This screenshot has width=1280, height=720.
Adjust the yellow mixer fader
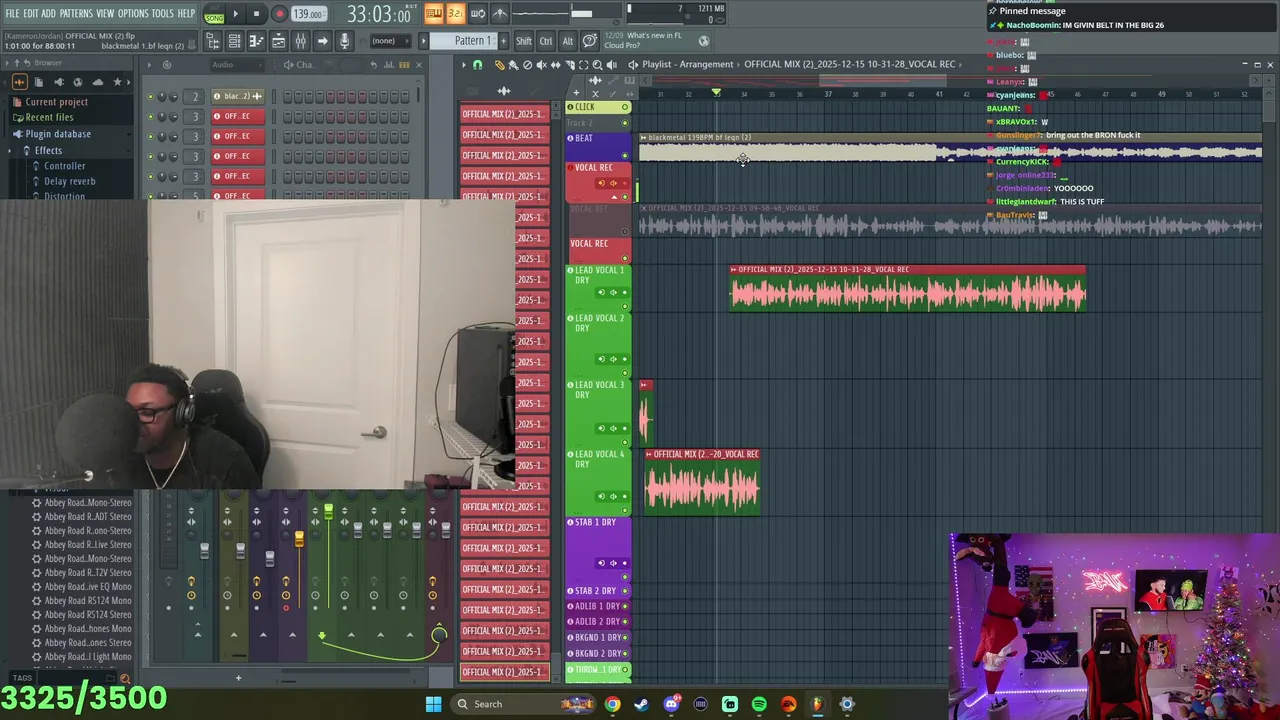coord(299,540)
